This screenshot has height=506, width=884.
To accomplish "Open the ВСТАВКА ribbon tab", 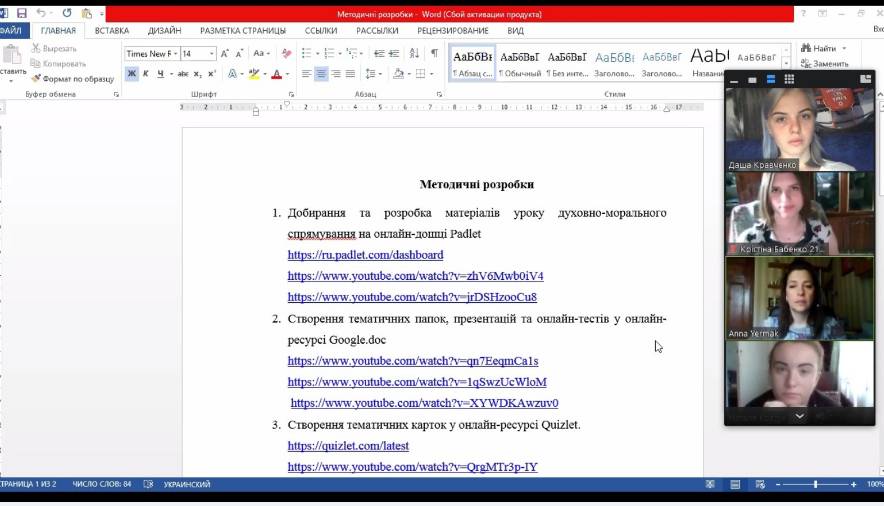I will 112,31.
